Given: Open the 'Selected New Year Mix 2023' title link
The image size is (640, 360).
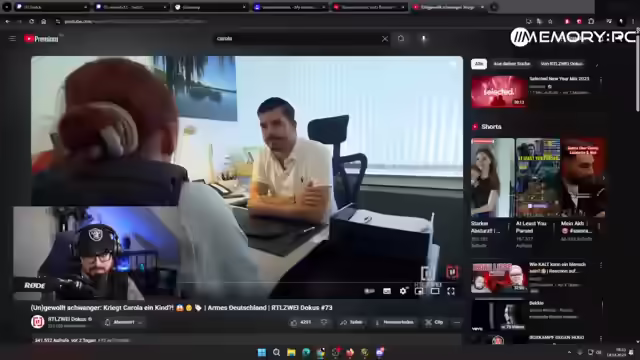Looking at the screenshot, I should pyautogui.click(x=559, y=78).
